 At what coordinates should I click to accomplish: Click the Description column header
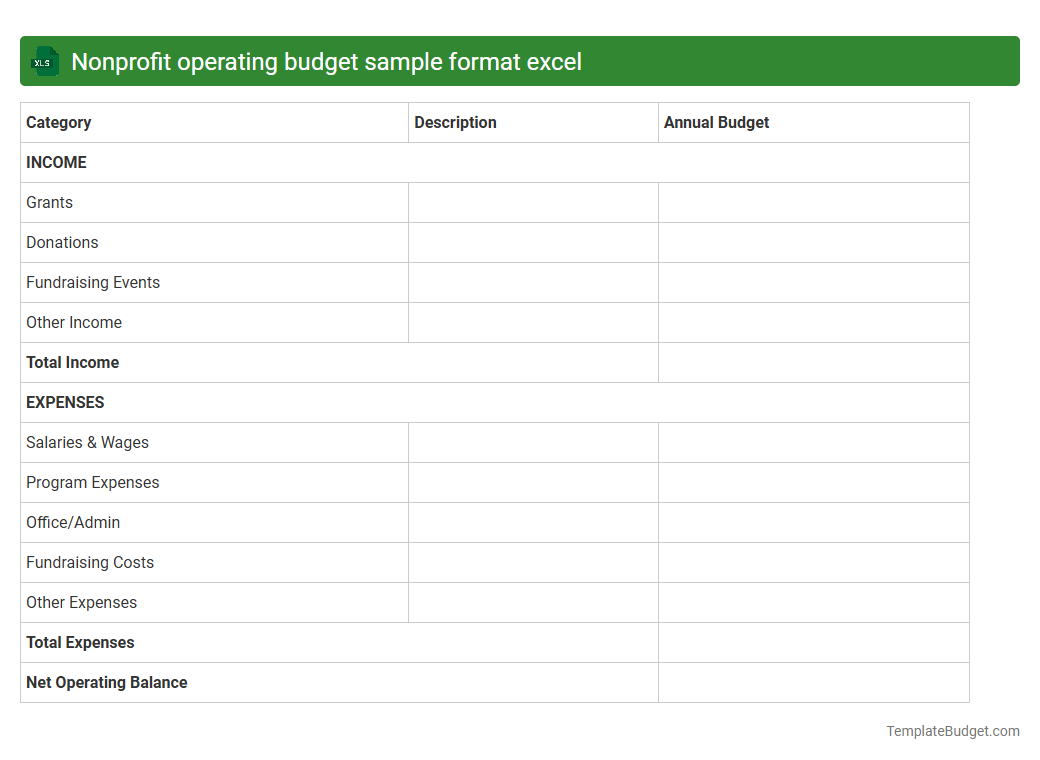pyautogui.click(x=455, y=122)
